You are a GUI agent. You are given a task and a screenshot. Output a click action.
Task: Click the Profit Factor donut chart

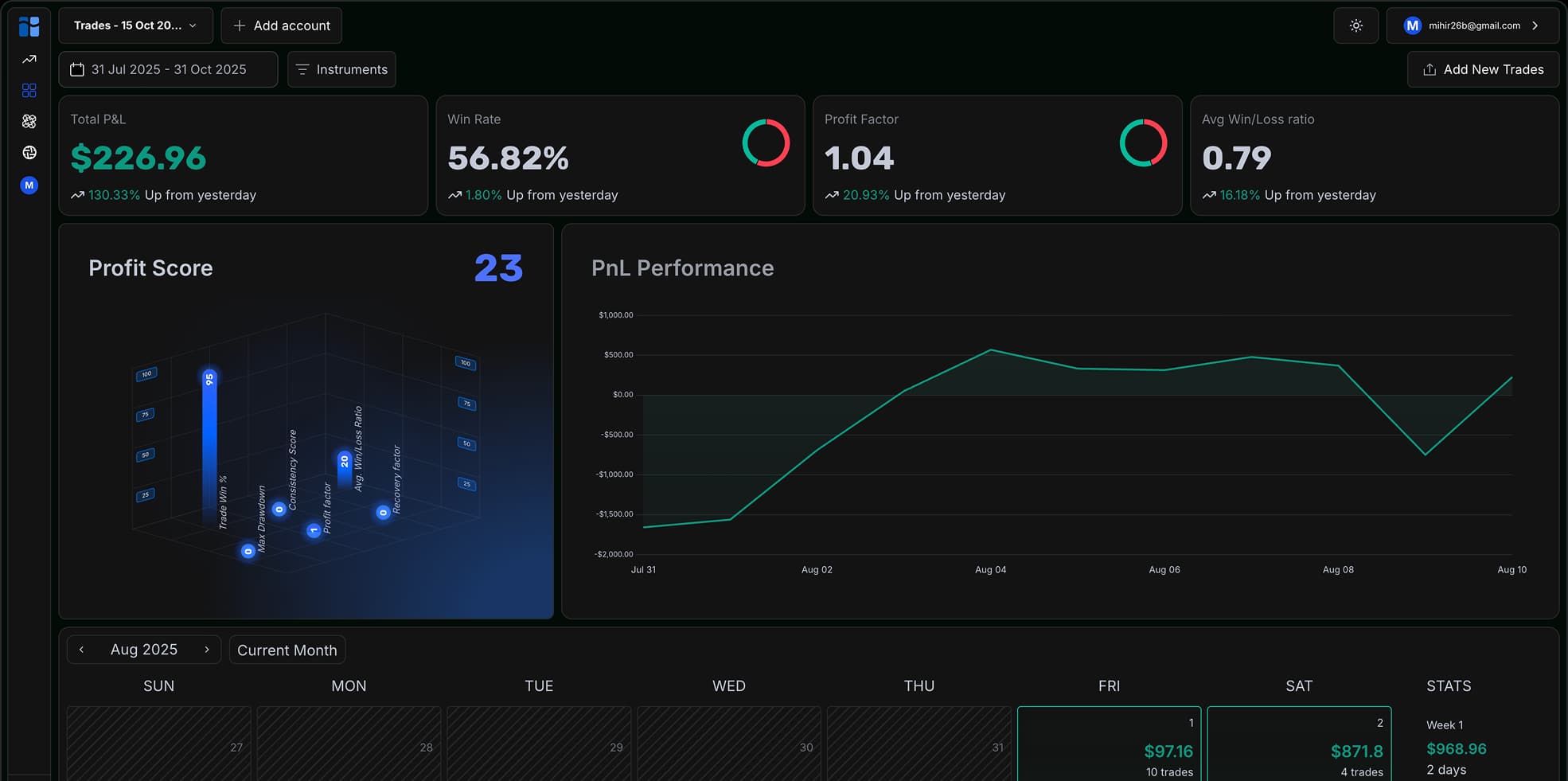tap(1143, 143)
